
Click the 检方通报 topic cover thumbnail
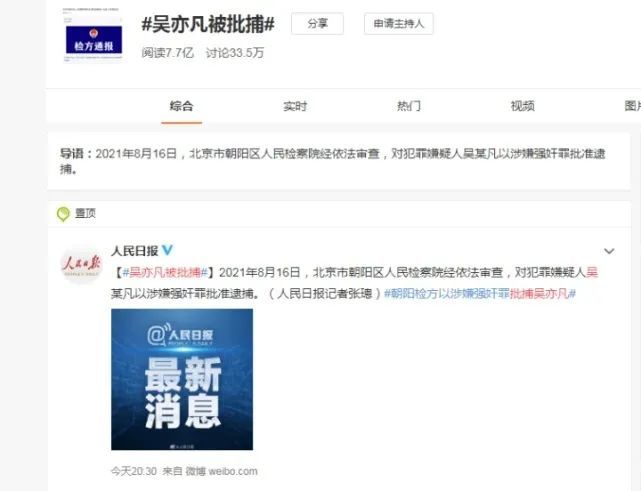coord(94,36)
